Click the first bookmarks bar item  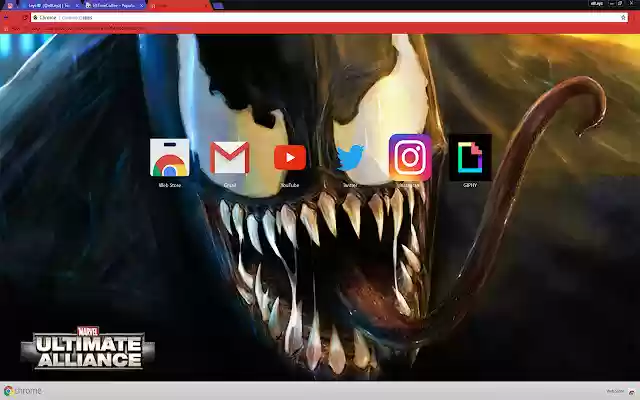click(11, 29)
